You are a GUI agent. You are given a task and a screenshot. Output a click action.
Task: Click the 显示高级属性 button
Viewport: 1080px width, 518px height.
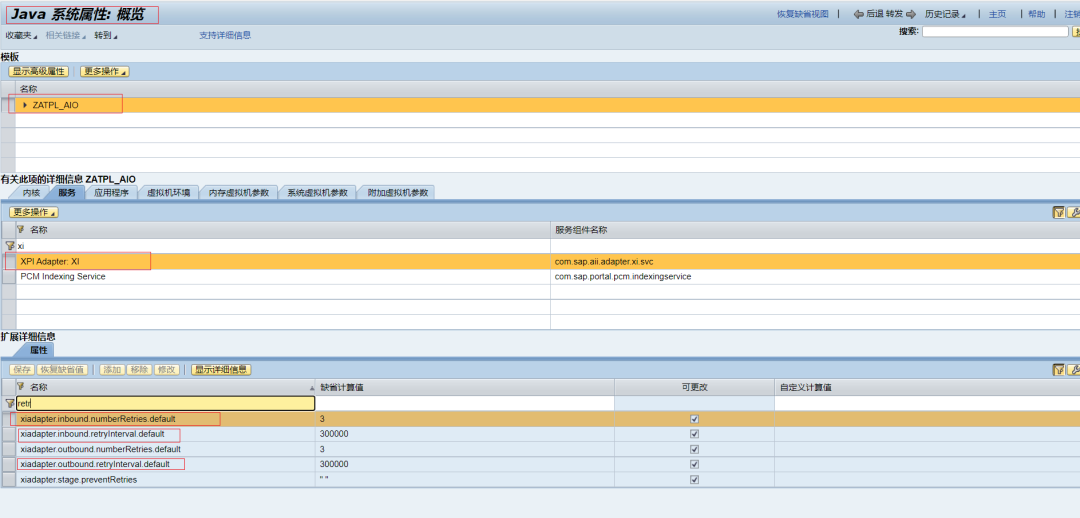(39, 71)
